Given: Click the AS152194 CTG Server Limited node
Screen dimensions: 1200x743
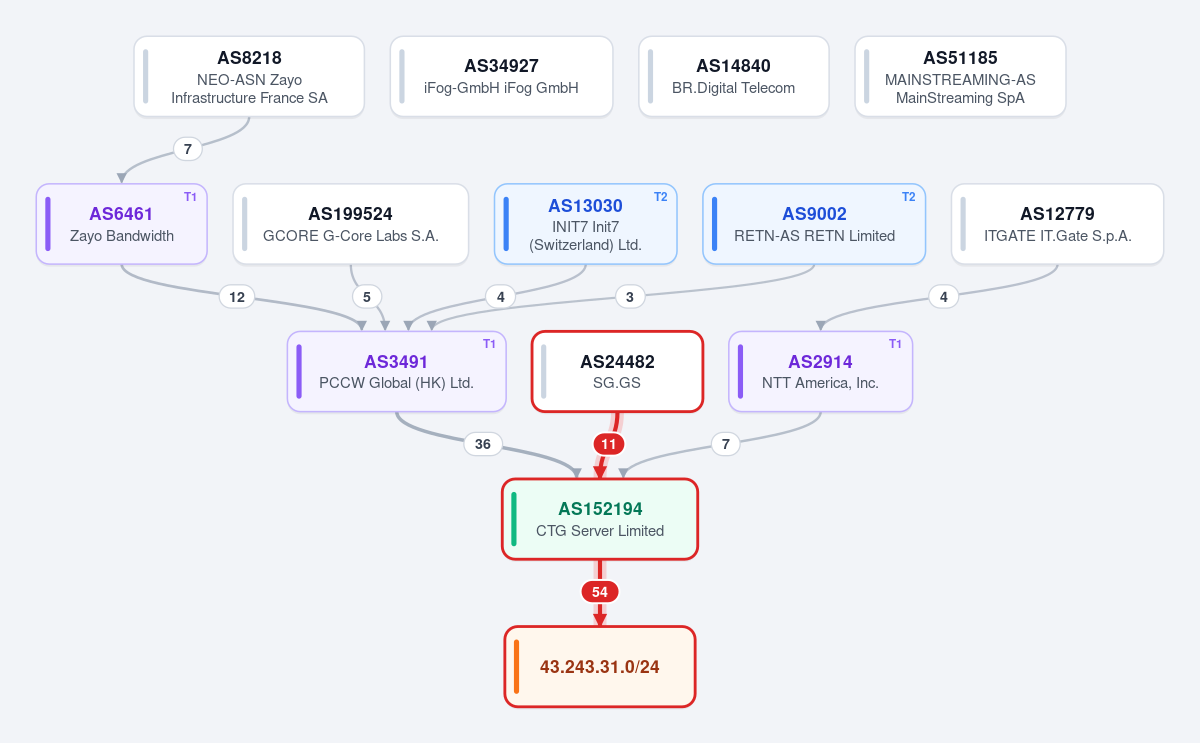Looking at the screenshot, I should tap(600, 519).
